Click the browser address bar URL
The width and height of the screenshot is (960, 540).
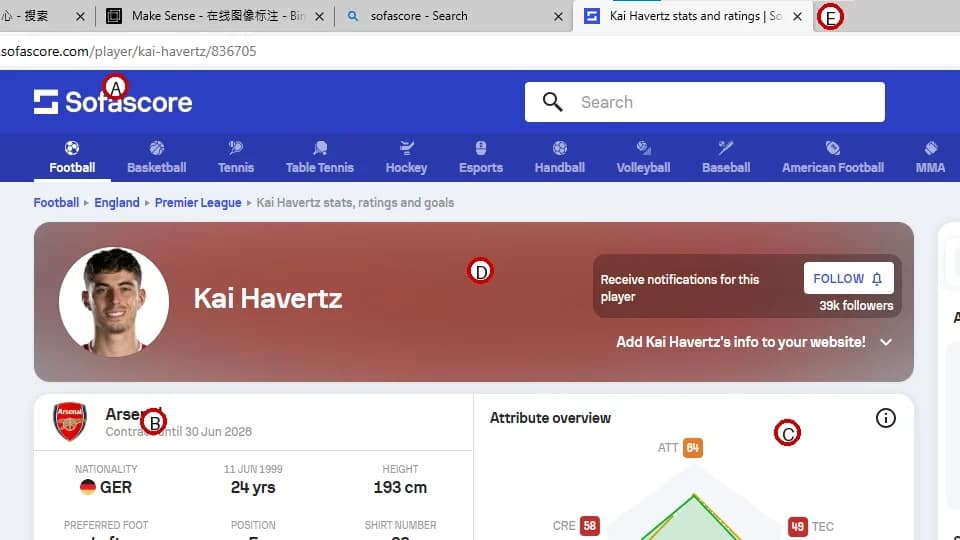(129, 51)
